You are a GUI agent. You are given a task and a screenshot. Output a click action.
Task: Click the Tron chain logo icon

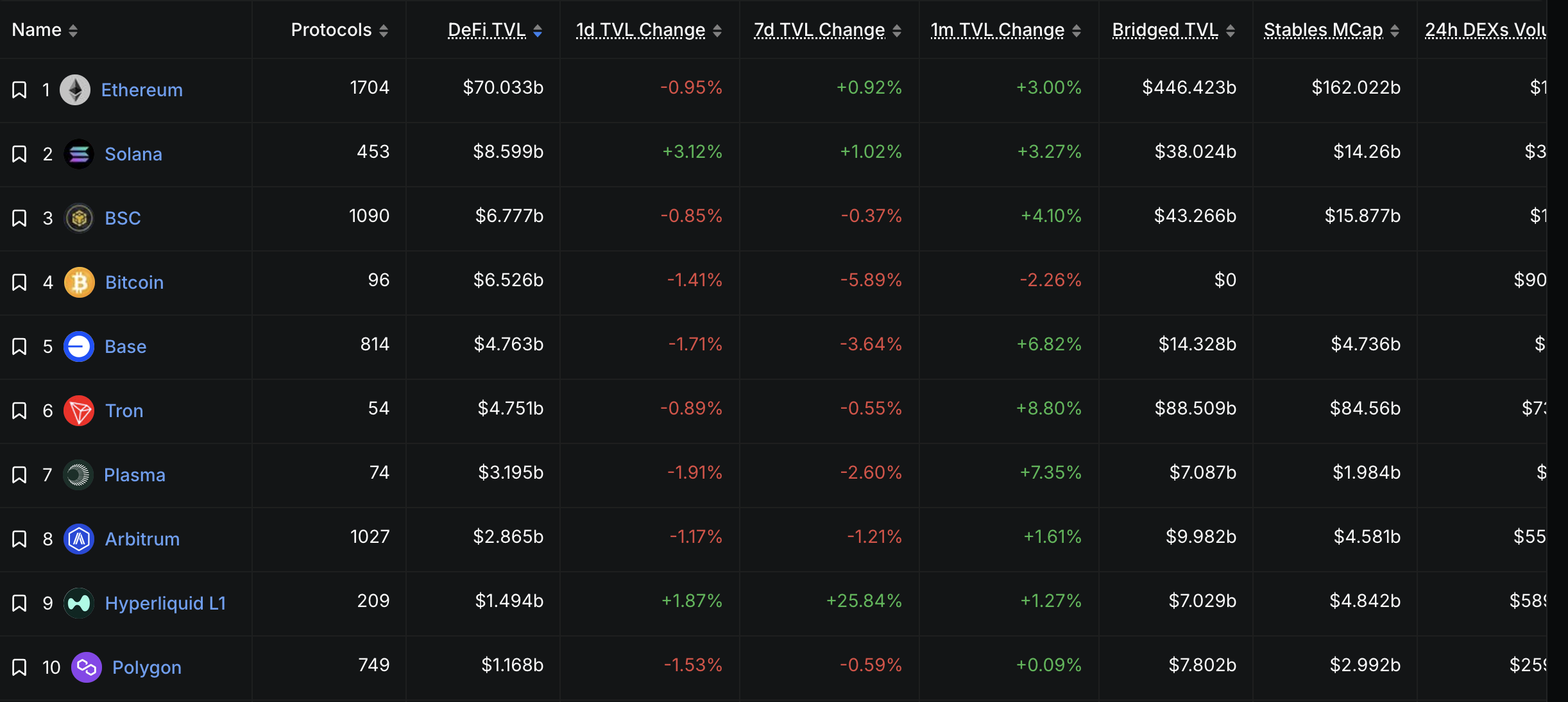click(x=79, y=411)
